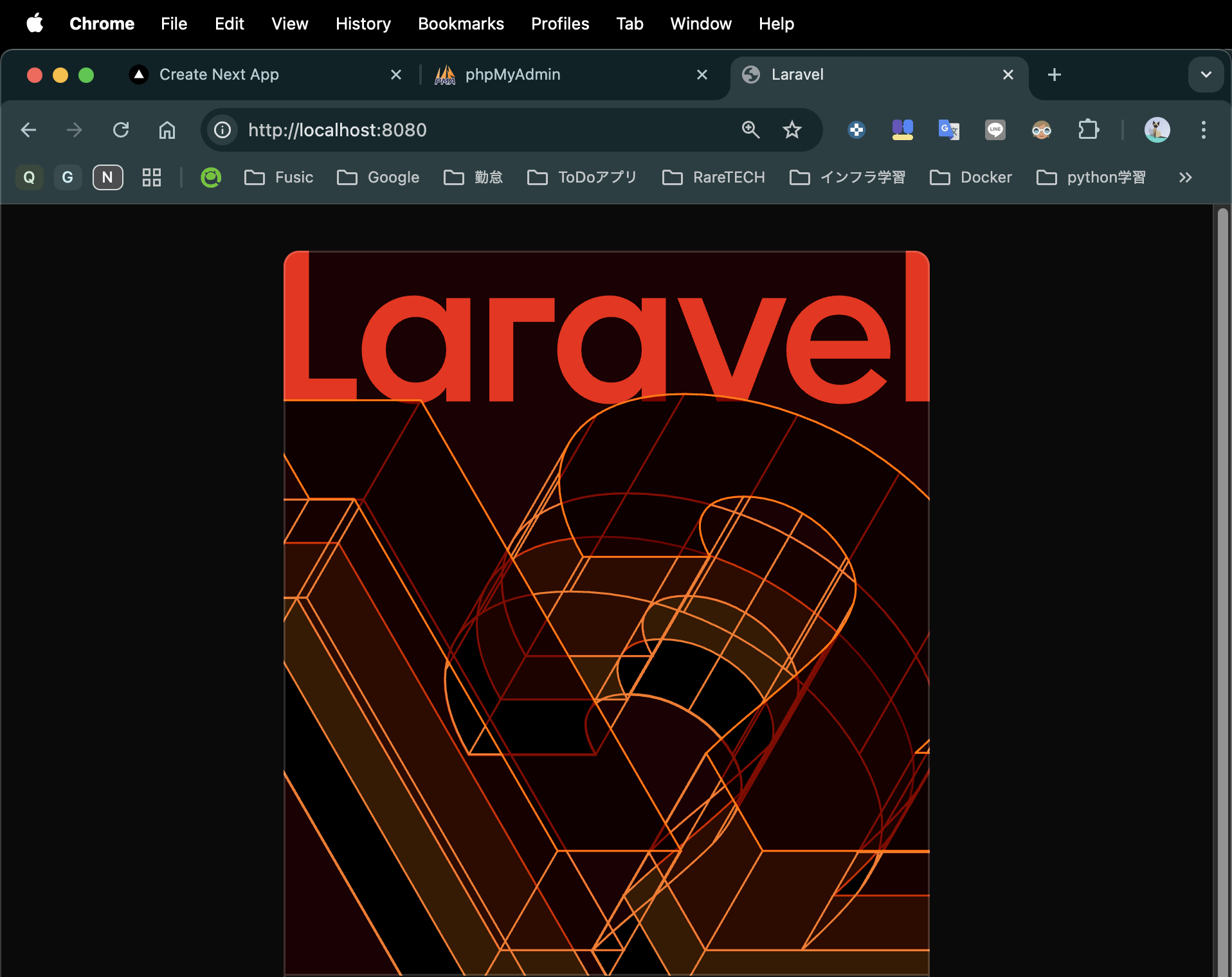Open the インフラ学習 bookmarks folder
Viewport: 1232px width, 977px height.
(x=847, y=177)
